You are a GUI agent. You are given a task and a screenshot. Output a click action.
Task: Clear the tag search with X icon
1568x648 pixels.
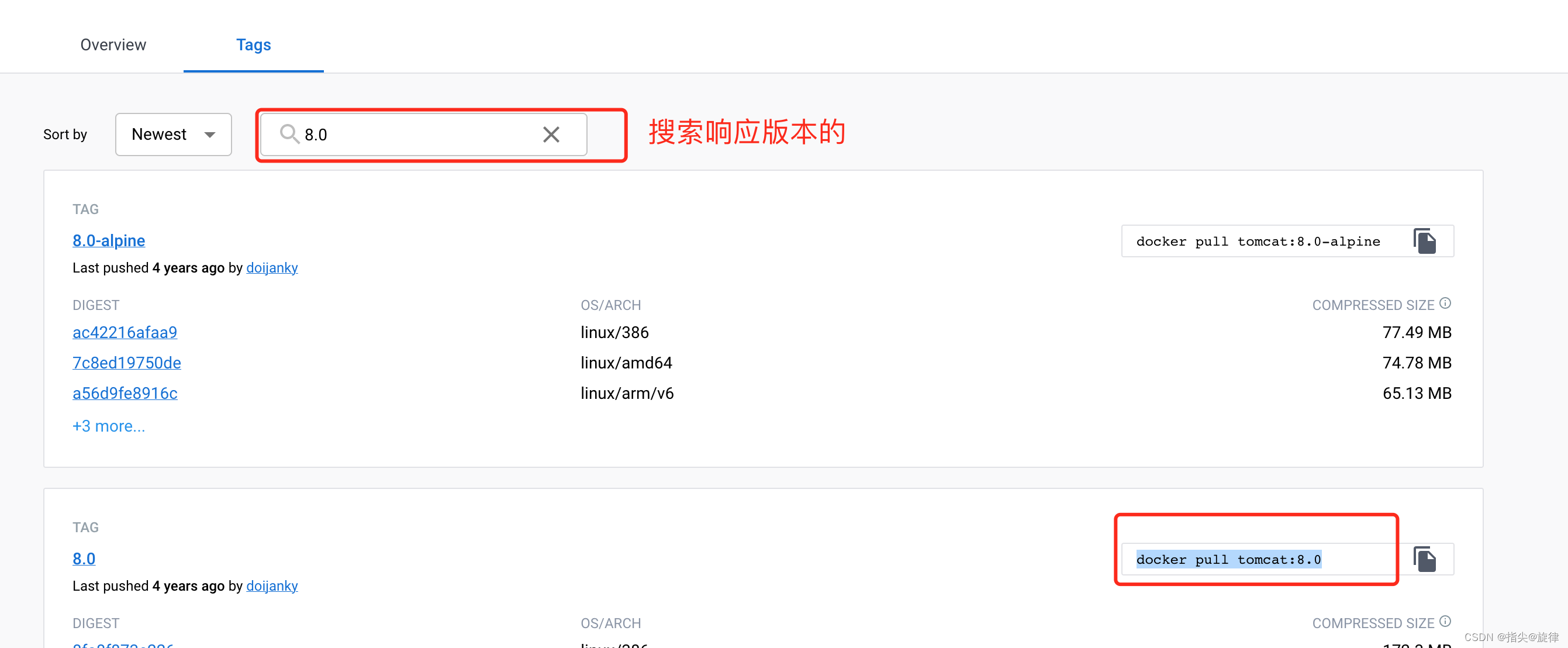(551, 134)
